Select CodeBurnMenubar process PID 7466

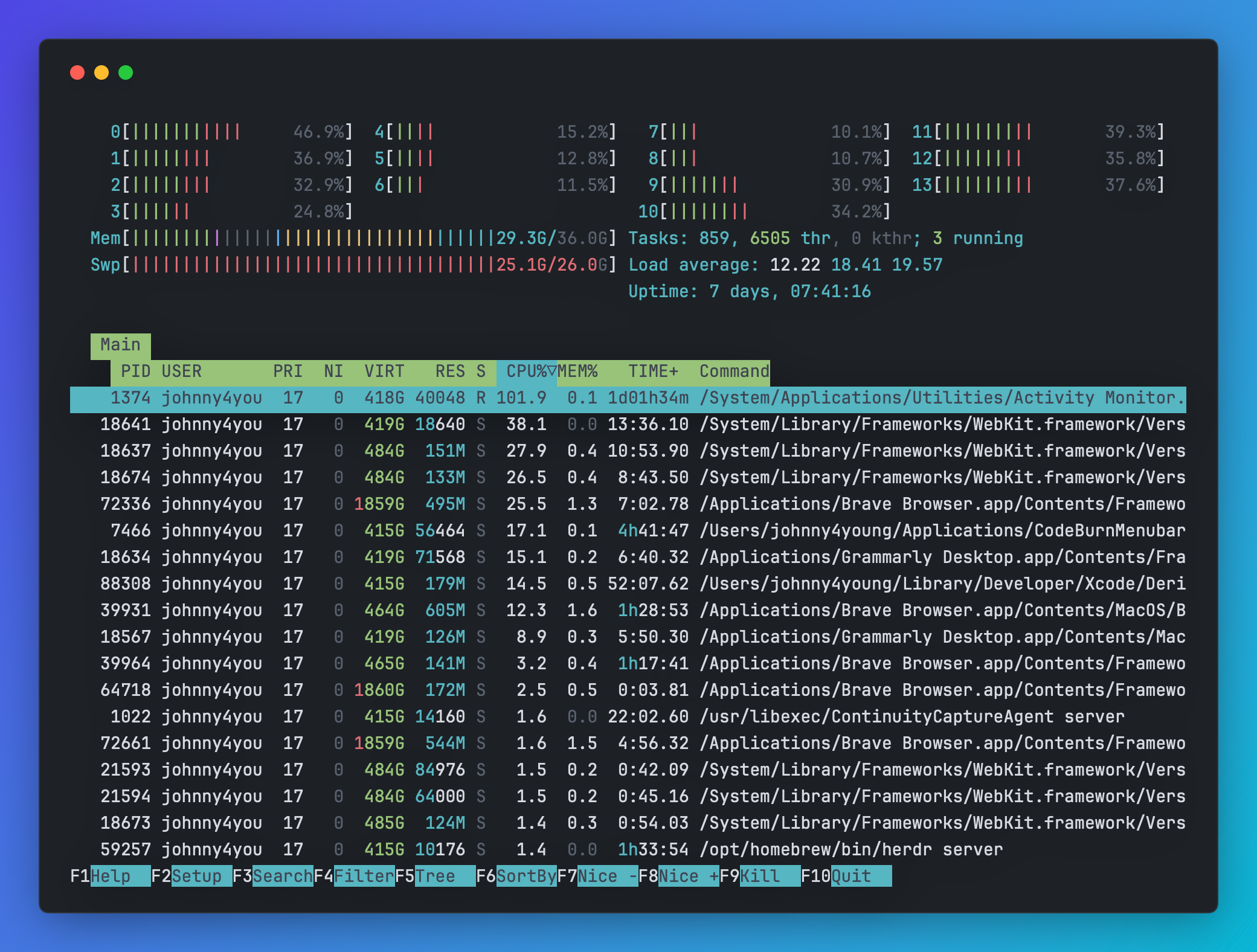pos(628,532)
